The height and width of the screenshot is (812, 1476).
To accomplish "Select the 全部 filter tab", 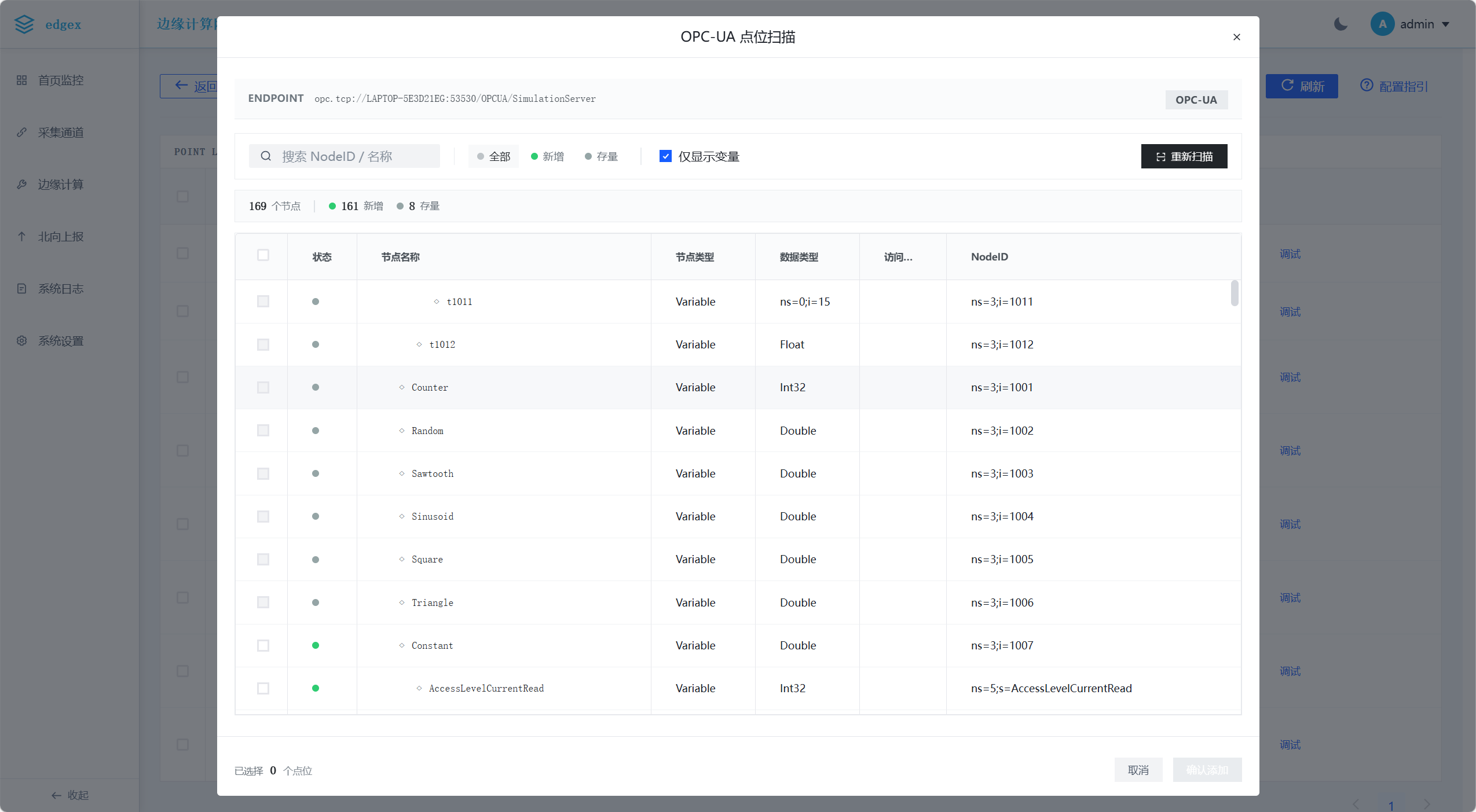I will pyautogui.click(x=493, y=156).
